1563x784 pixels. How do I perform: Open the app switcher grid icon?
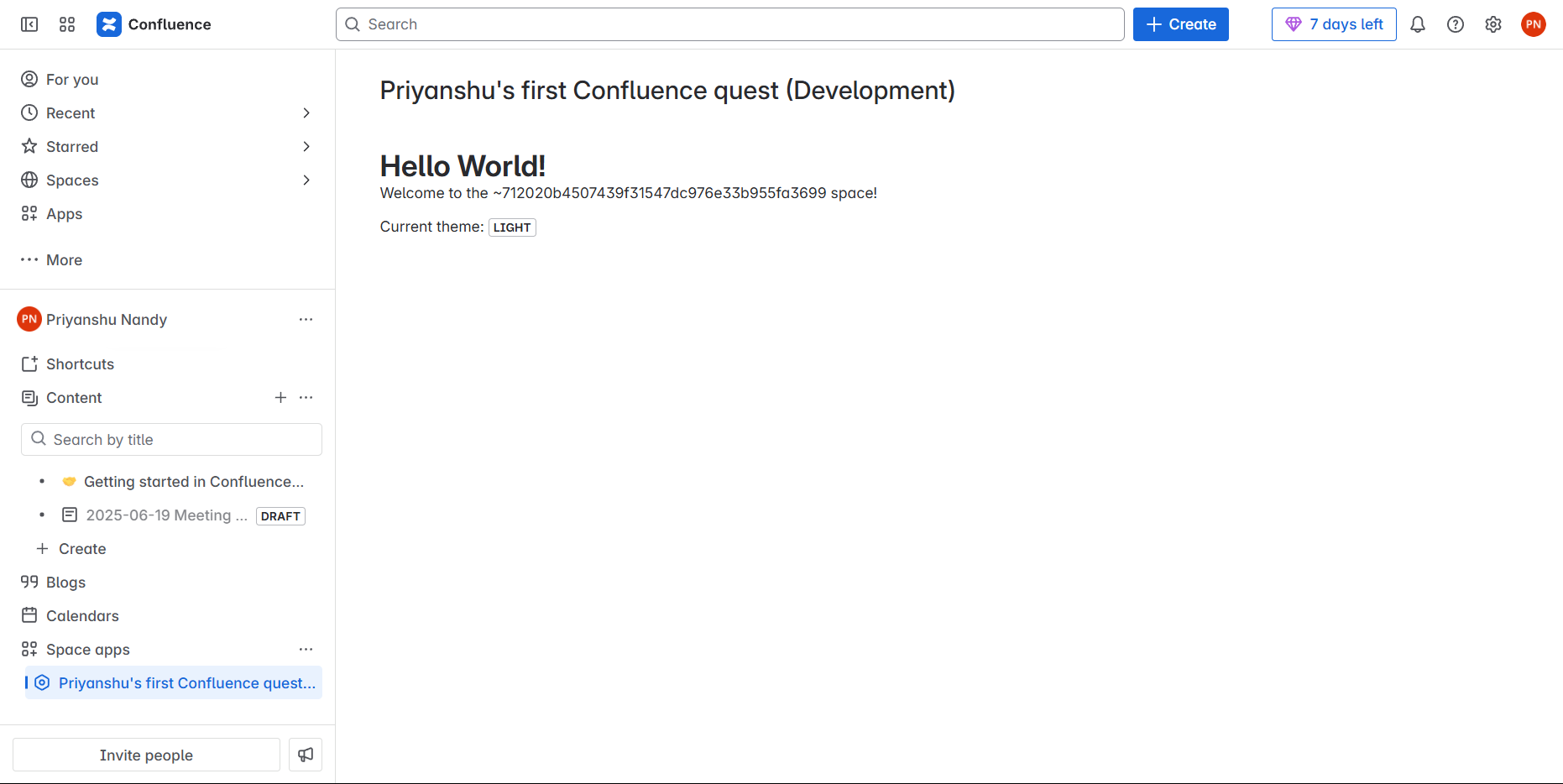(67, 24)
